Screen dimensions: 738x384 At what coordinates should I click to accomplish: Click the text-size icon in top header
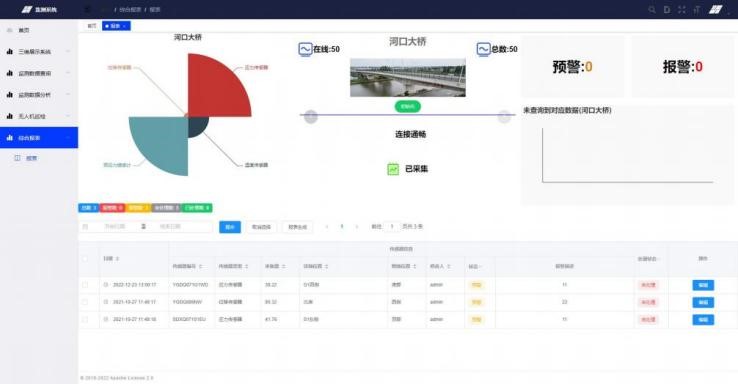coord(697,9)
